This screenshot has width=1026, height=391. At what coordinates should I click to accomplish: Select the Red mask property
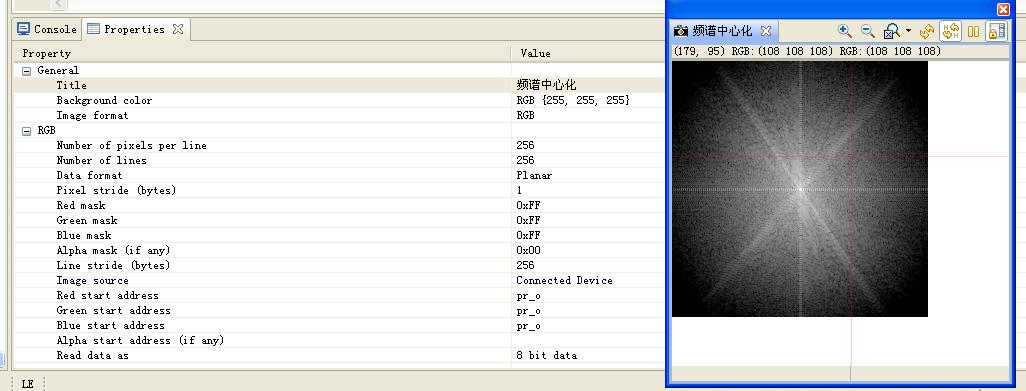click(80, 205)
